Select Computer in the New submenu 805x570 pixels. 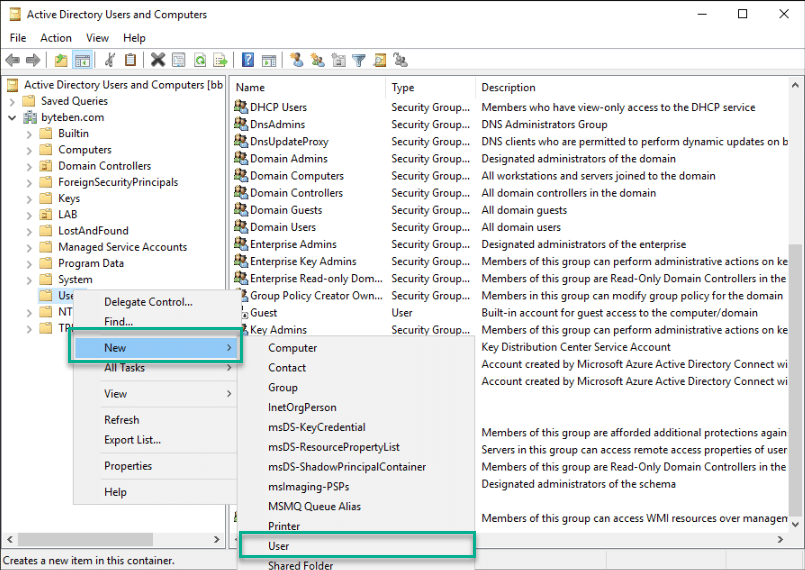356,348
